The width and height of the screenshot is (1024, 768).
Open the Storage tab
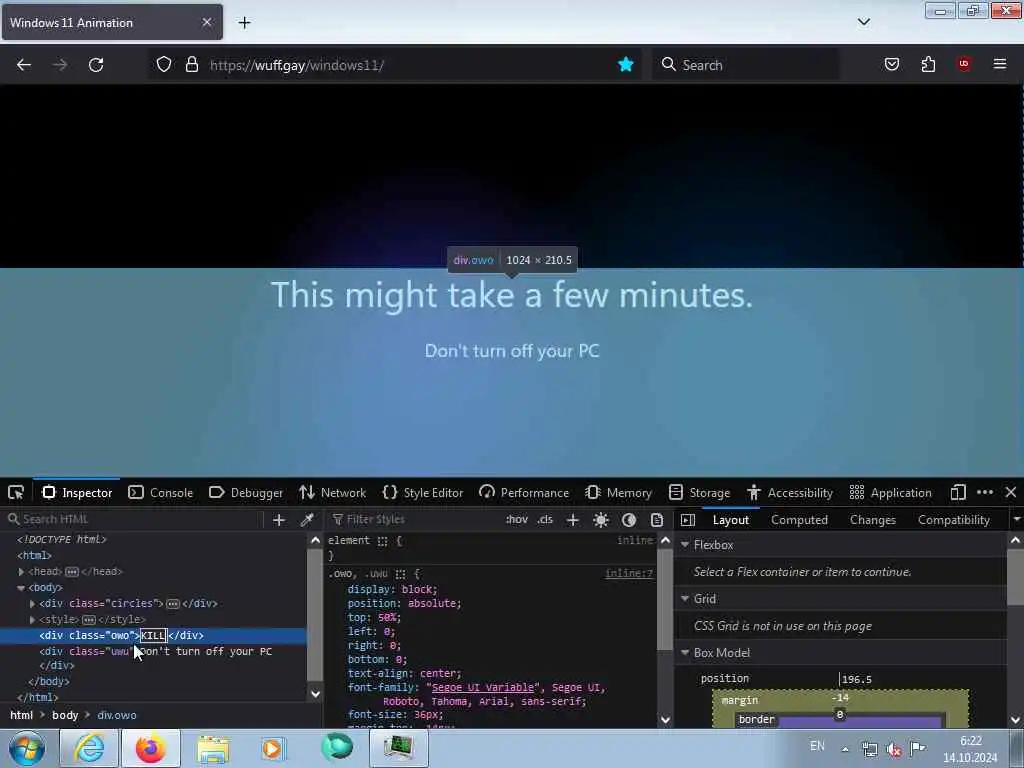[x=699, y=492]
